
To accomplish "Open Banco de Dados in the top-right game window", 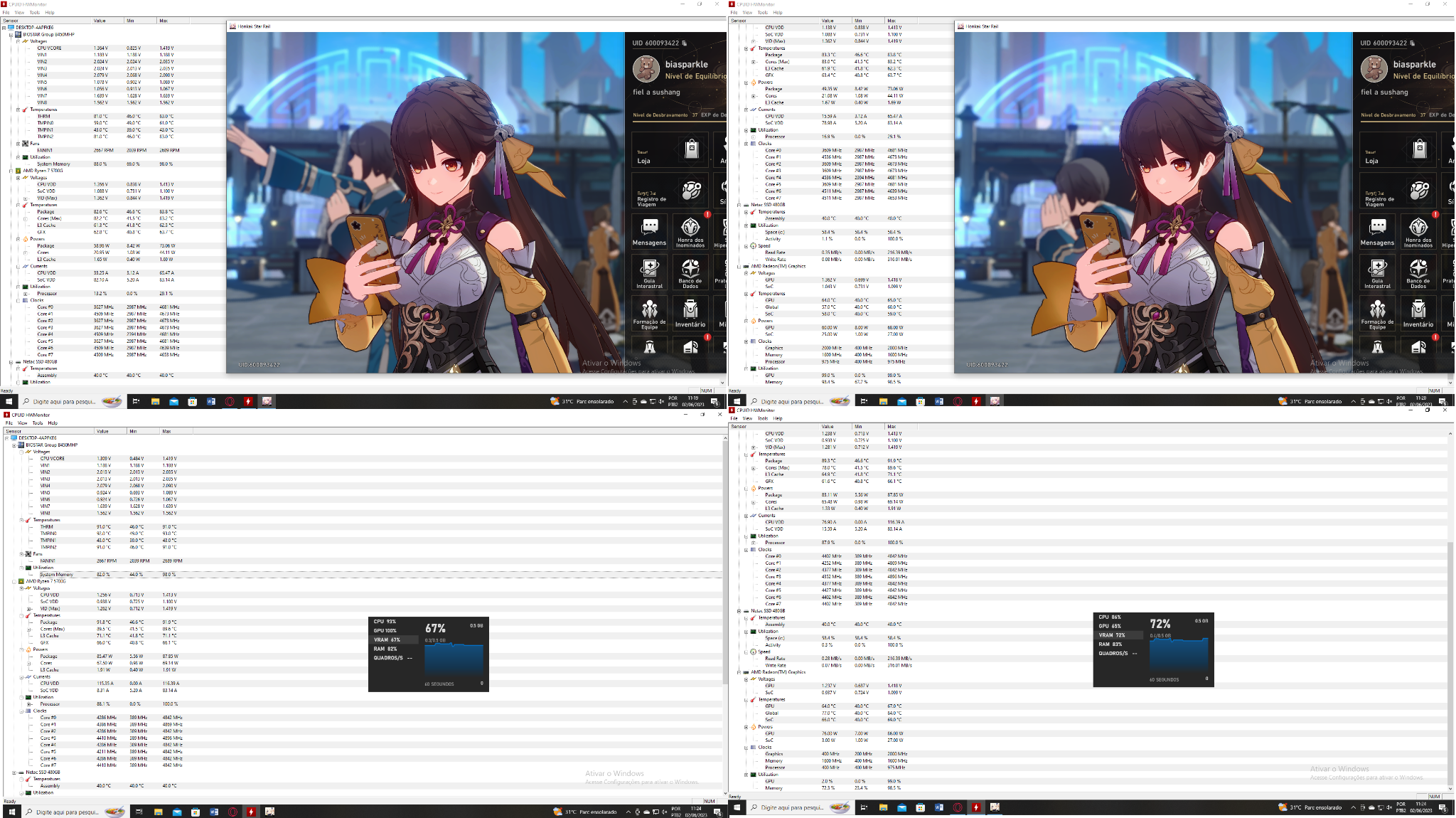I will [x=1418, y=273].
